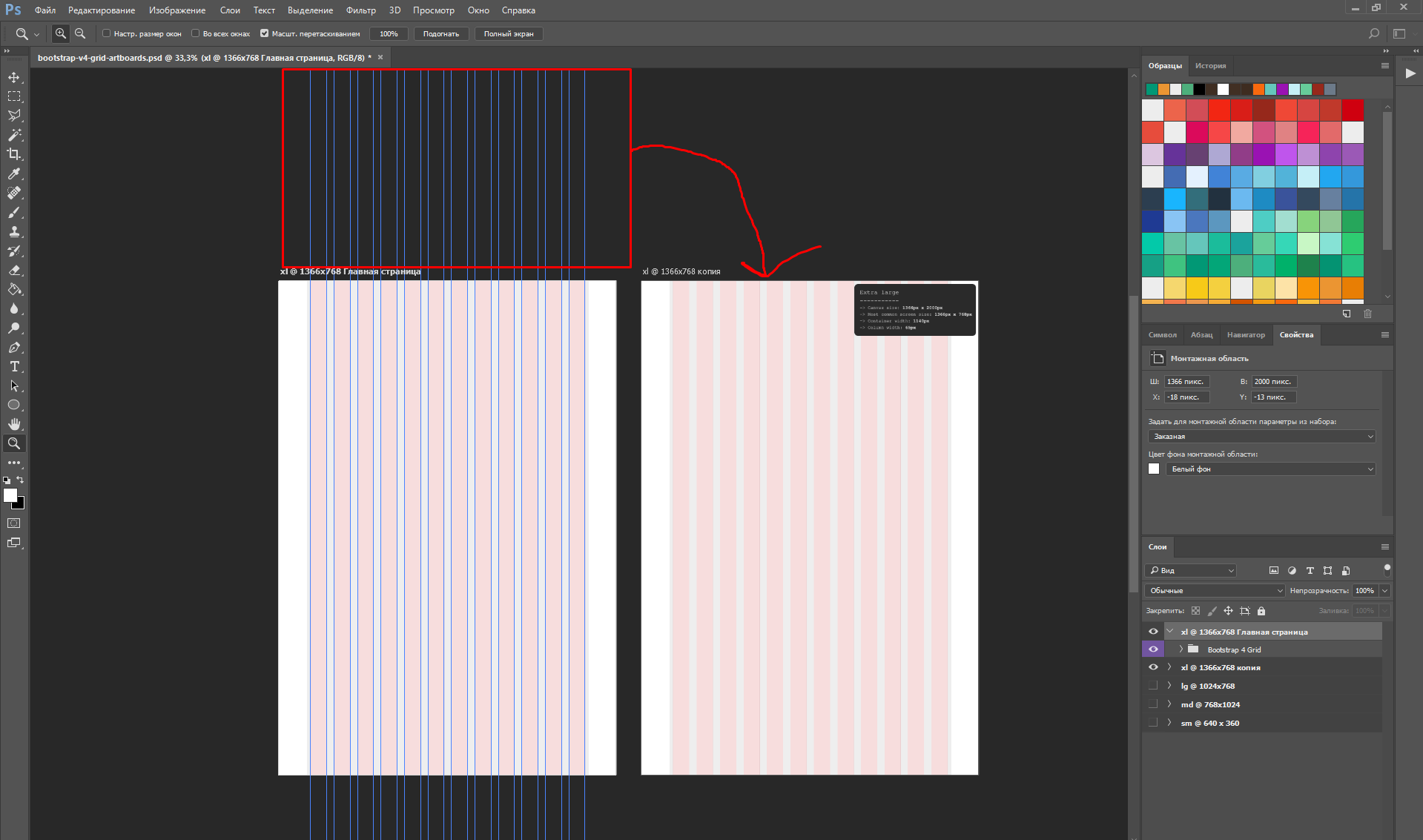
Task: Select the Ellipse shape tool
Action: pos(14,405)
